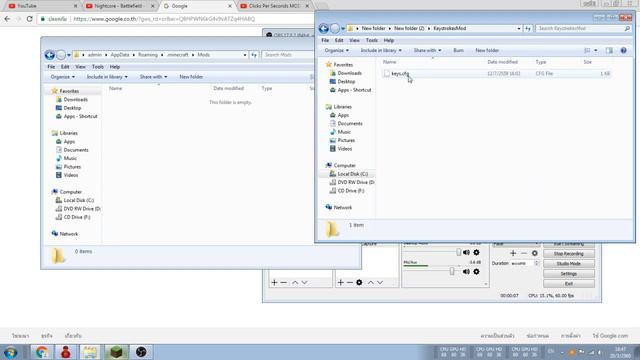Open keys.cfg file in KeystrokesMod window
Image resolution: width=640 pixels, height=360 pixels.
click(x=400, y=74)
